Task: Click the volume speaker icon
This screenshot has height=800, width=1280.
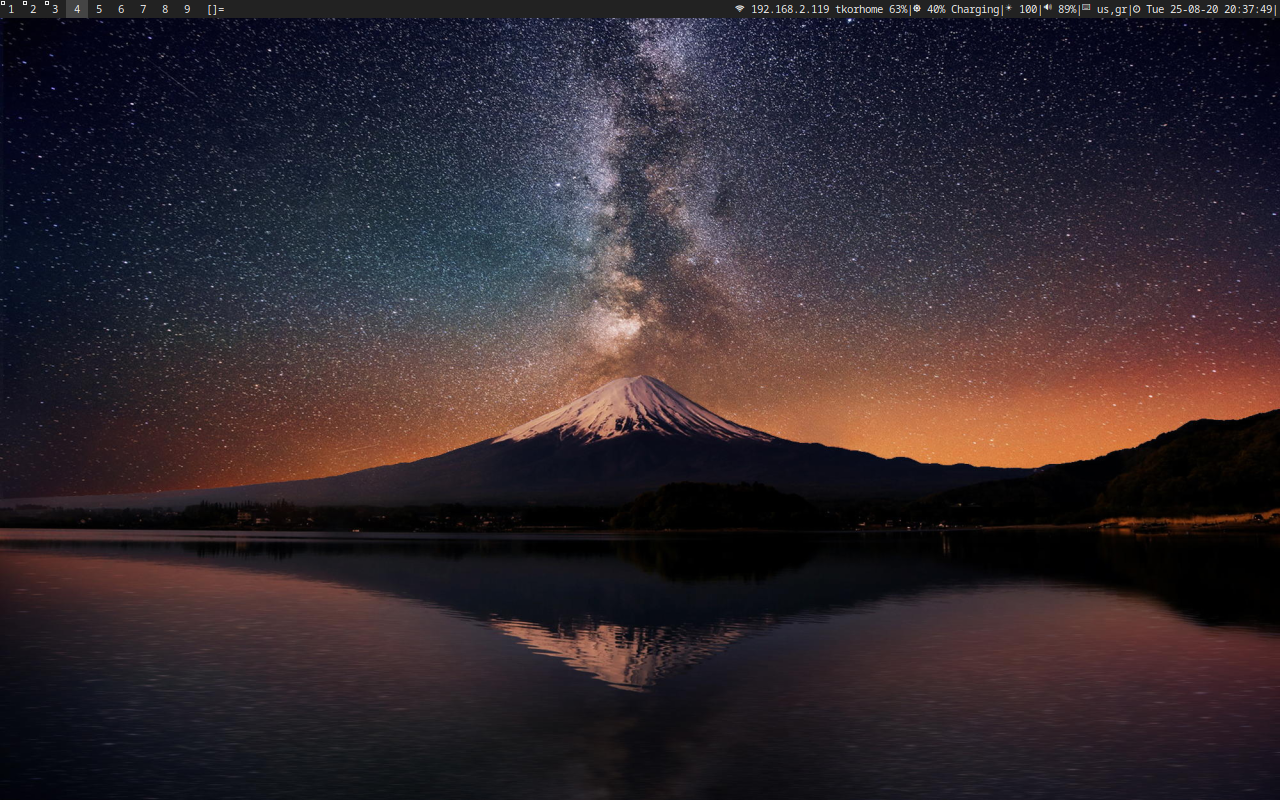Action: point(1048,9)
